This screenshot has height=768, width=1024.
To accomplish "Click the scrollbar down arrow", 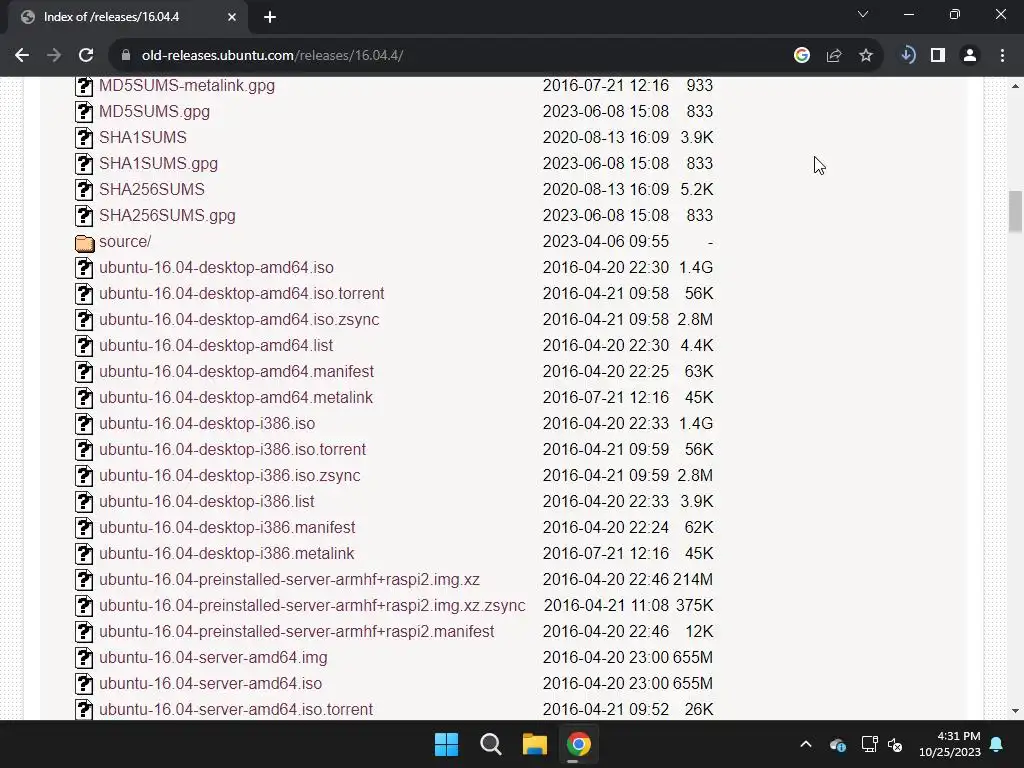I will coord(1015,711).
